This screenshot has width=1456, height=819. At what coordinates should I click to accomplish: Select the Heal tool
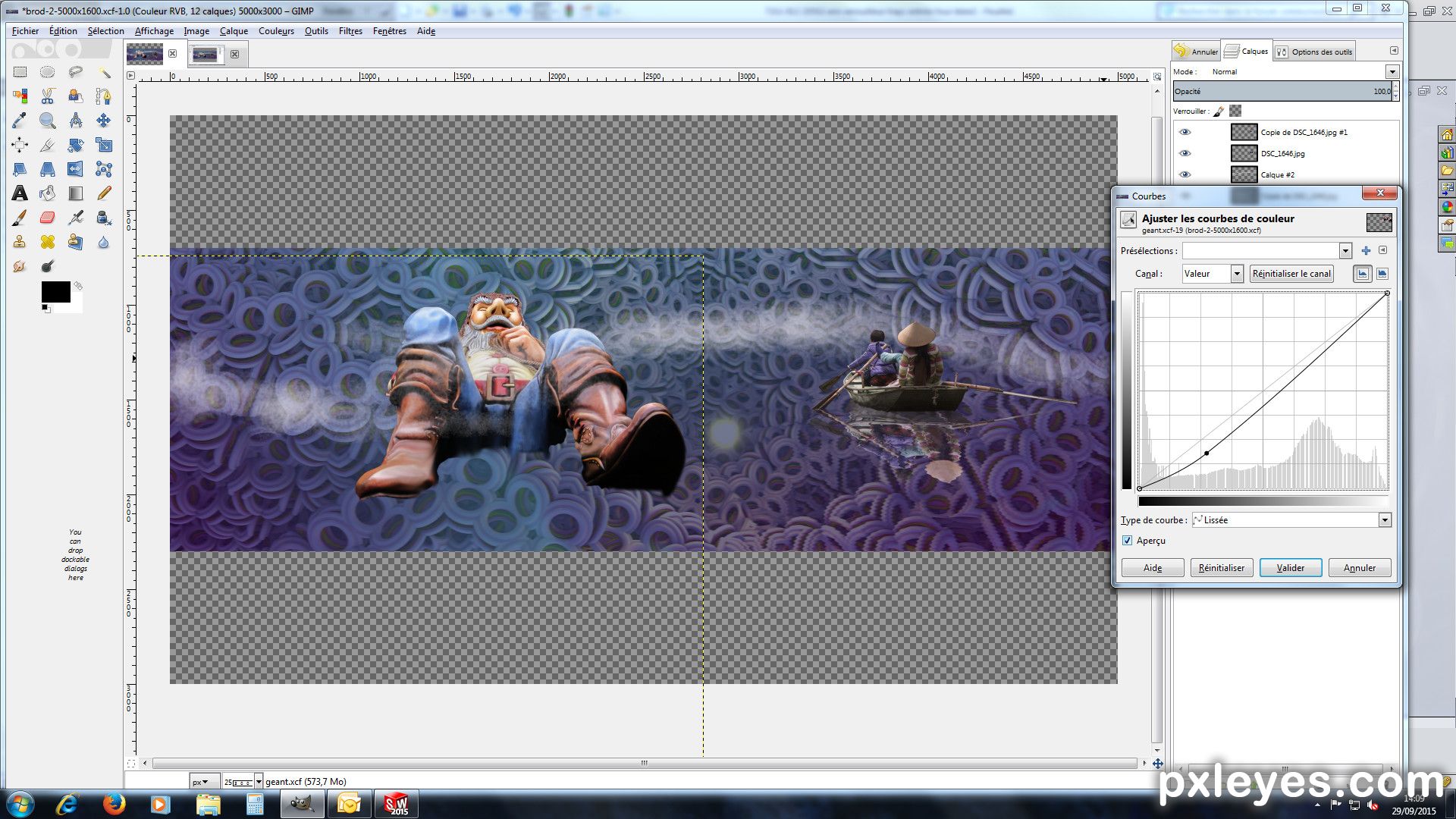point(47,242)
